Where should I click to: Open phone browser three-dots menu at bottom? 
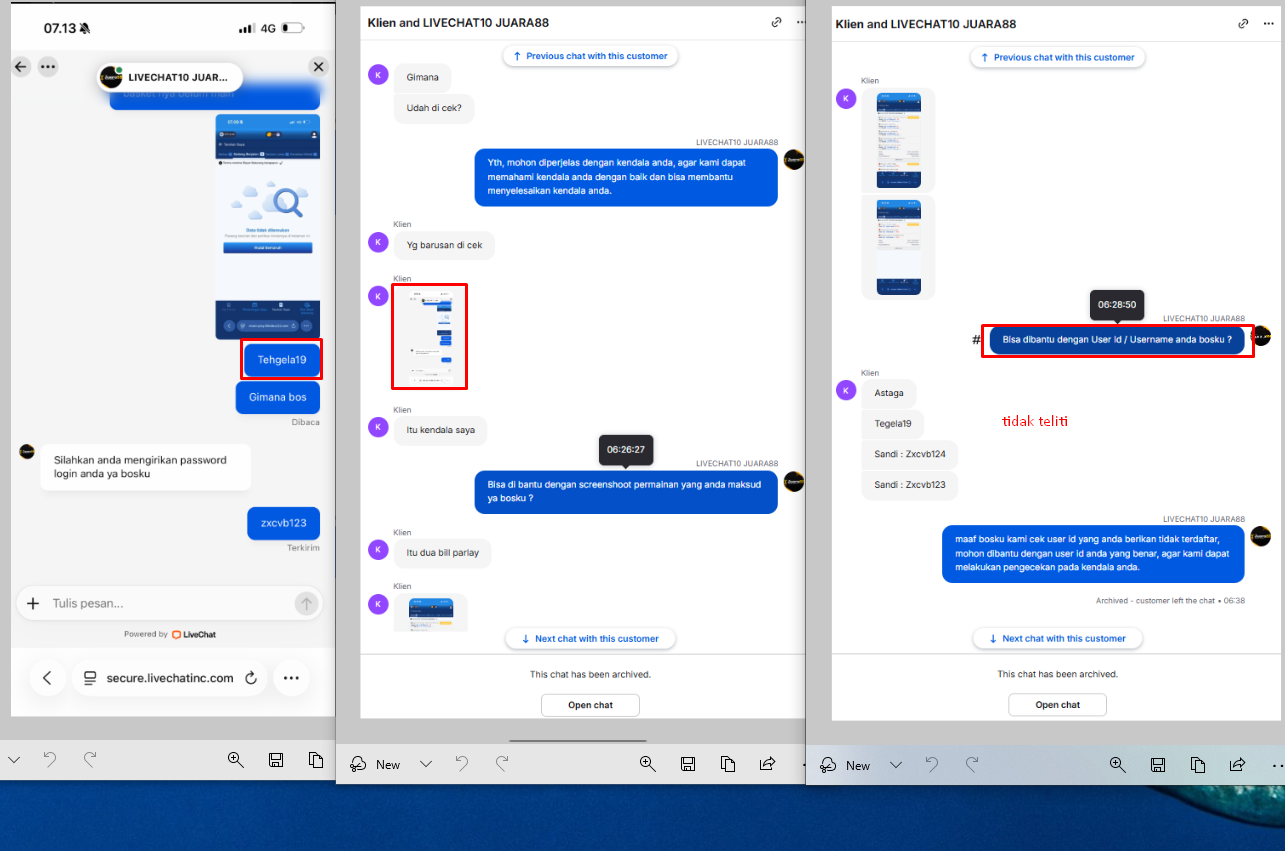(291, 678)
